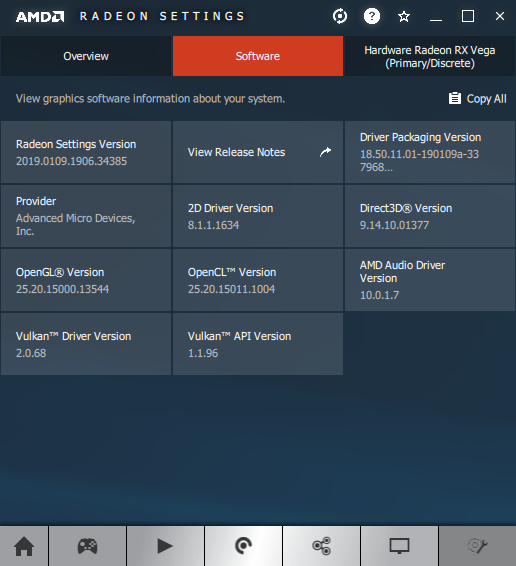This screenshot has height=566, width=516.
Task: Open Hardware Radeon RX Vega tab
Action: point(430,56)
